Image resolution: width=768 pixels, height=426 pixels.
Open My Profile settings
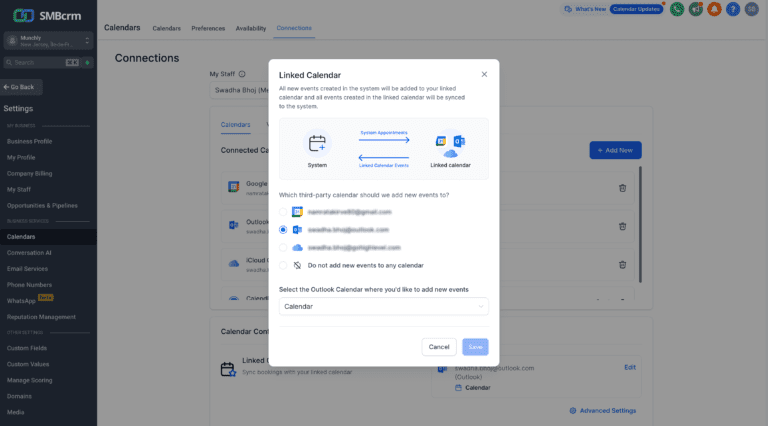21,158
